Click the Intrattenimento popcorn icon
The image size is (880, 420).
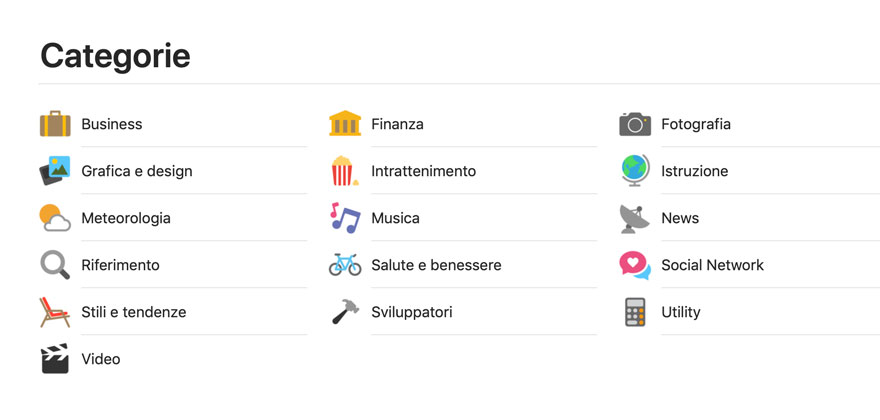[345, 171]
